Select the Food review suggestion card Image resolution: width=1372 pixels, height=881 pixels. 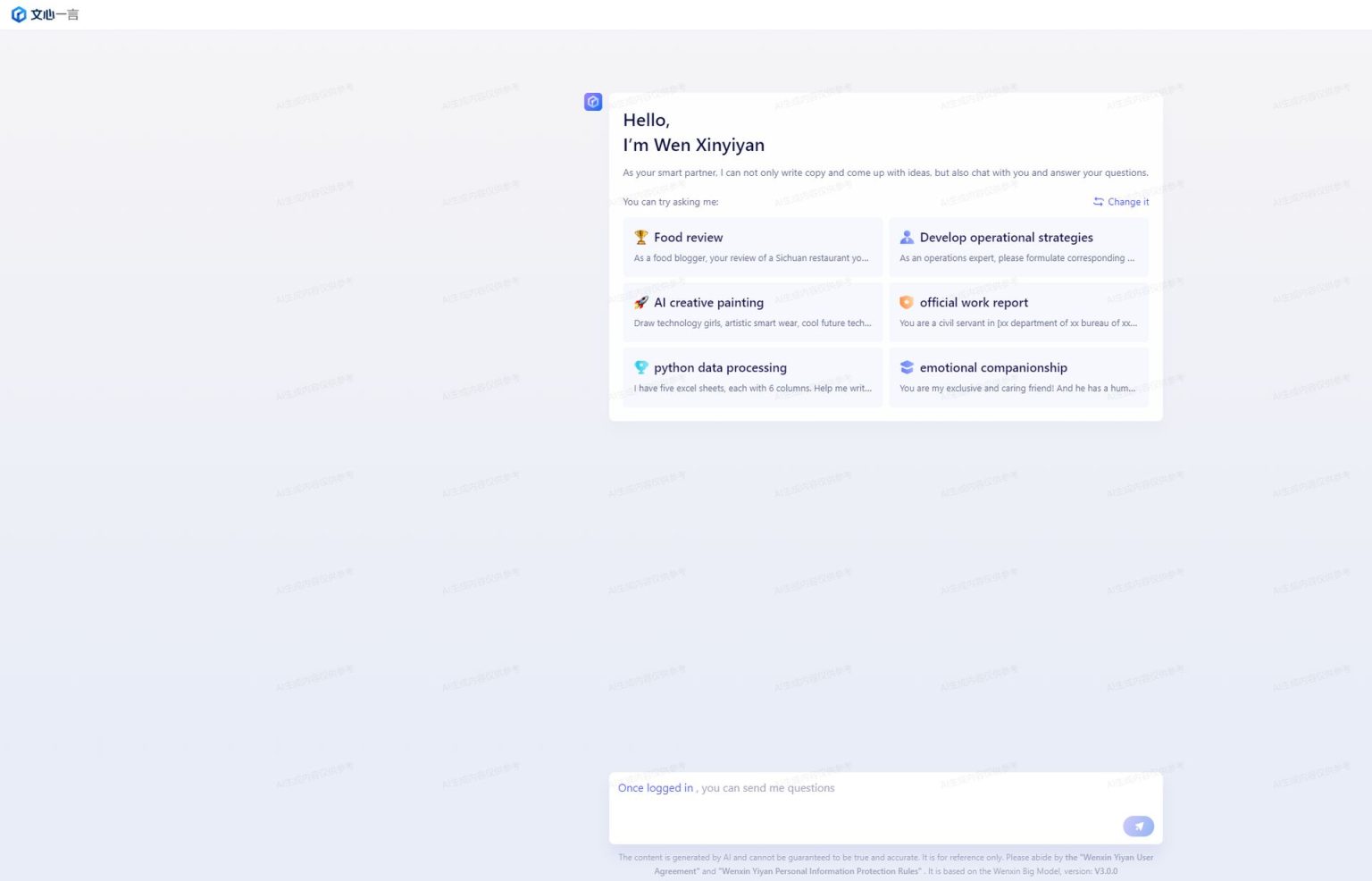pyautogui.click(x=752, y=247)
